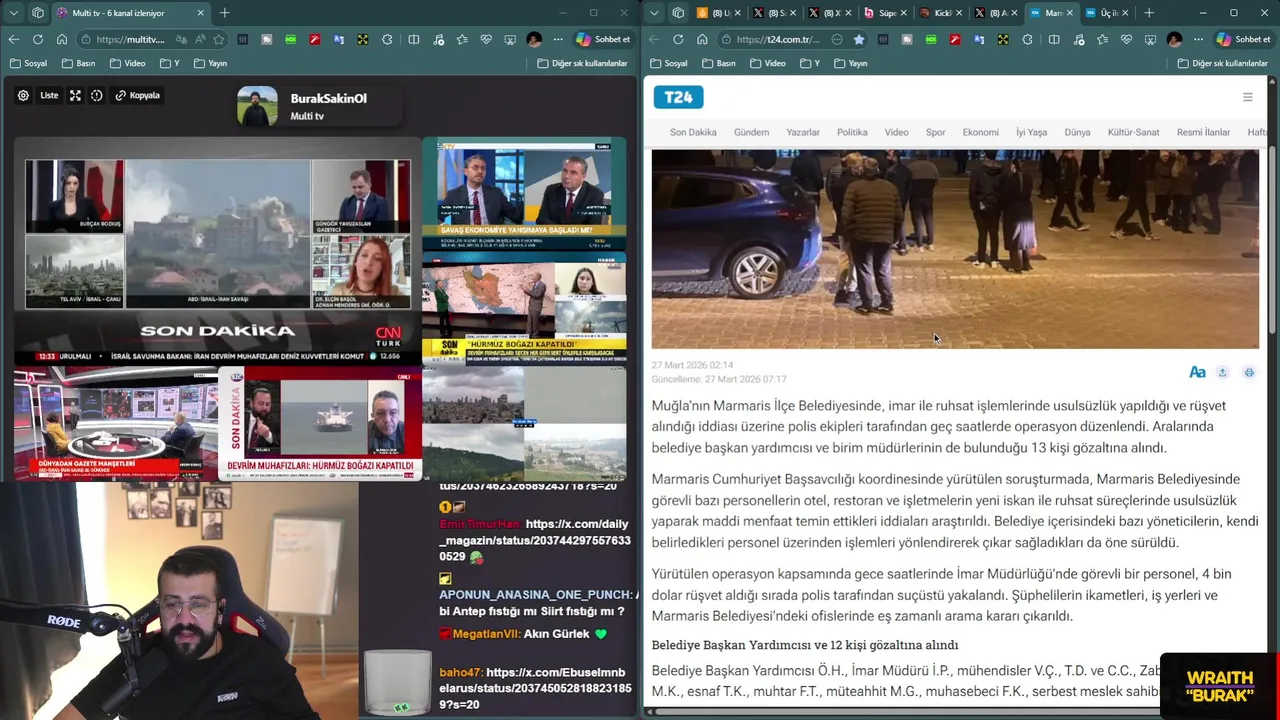Switch to the orange-icon '(8) U' tab

tap(719, 13)
